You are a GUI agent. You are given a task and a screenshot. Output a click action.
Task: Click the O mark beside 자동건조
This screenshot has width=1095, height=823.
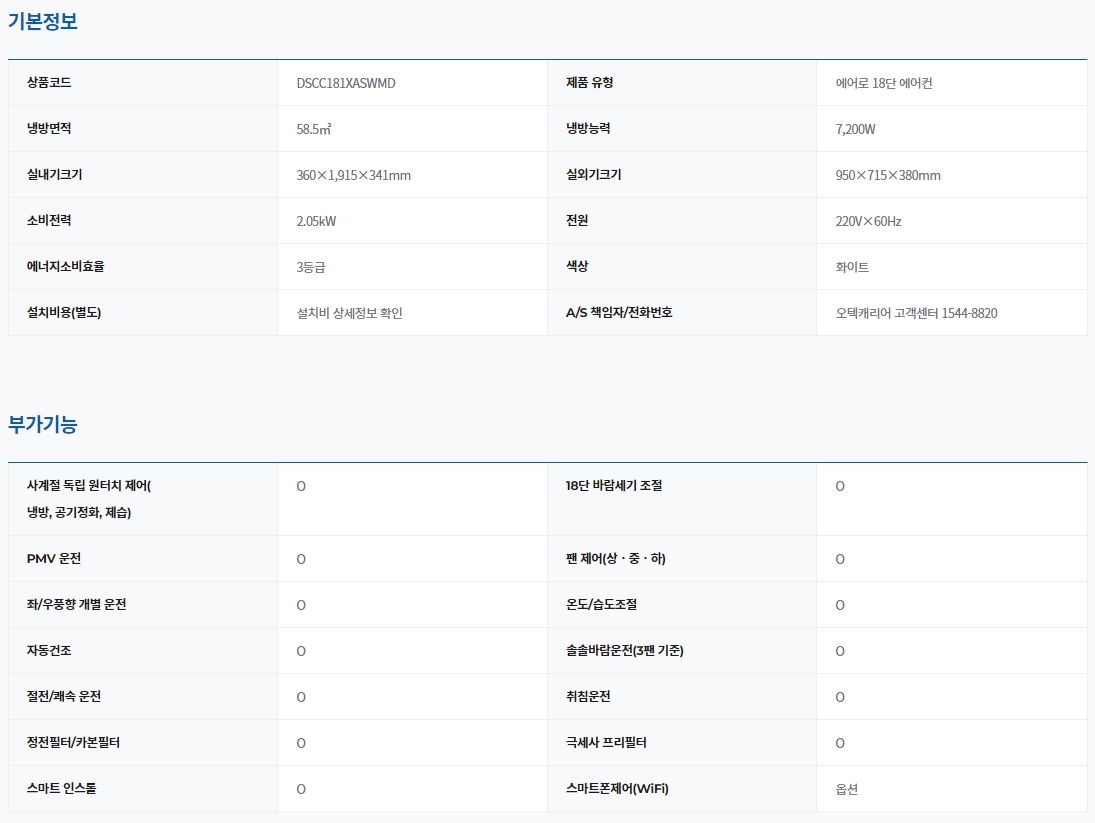coord(301,651)
